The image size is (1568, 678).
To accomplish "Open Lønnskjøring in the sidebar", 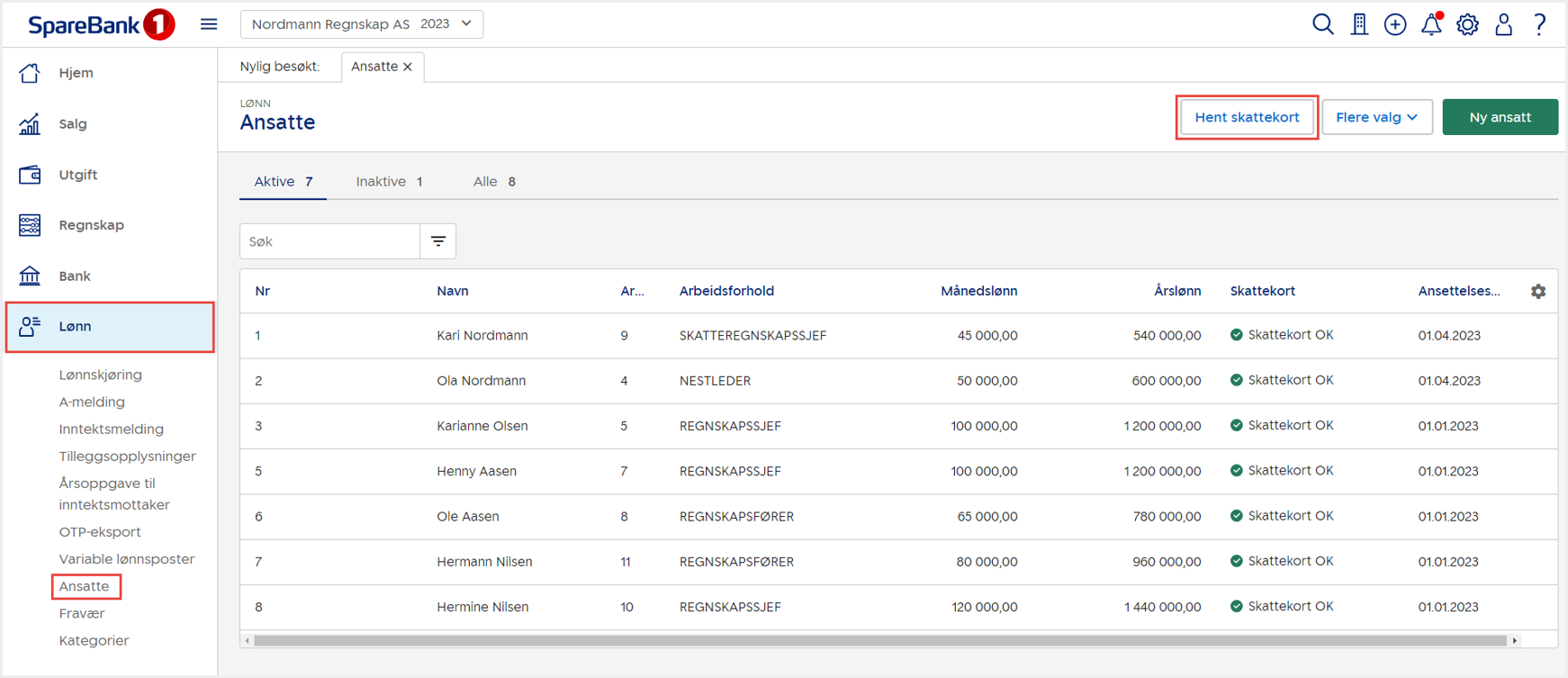I will [101, 375].
